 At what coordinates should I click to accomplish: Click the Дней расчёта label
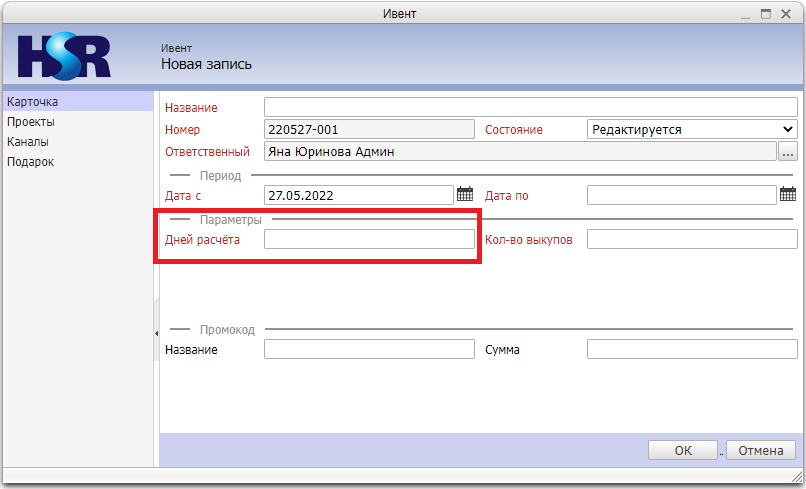[x=202, y=240]
